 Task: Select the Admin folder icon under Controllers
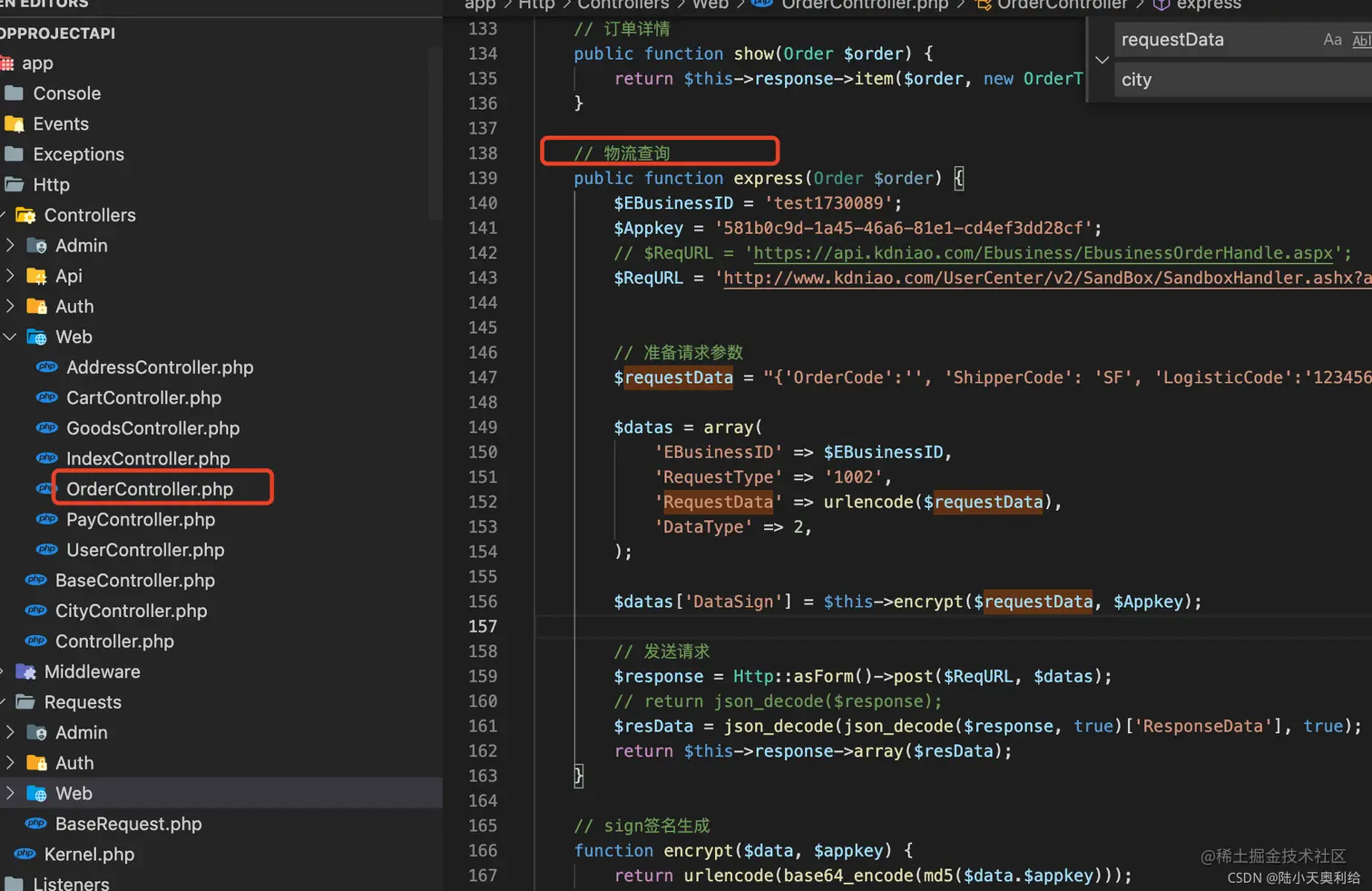(x=36, y=246)
